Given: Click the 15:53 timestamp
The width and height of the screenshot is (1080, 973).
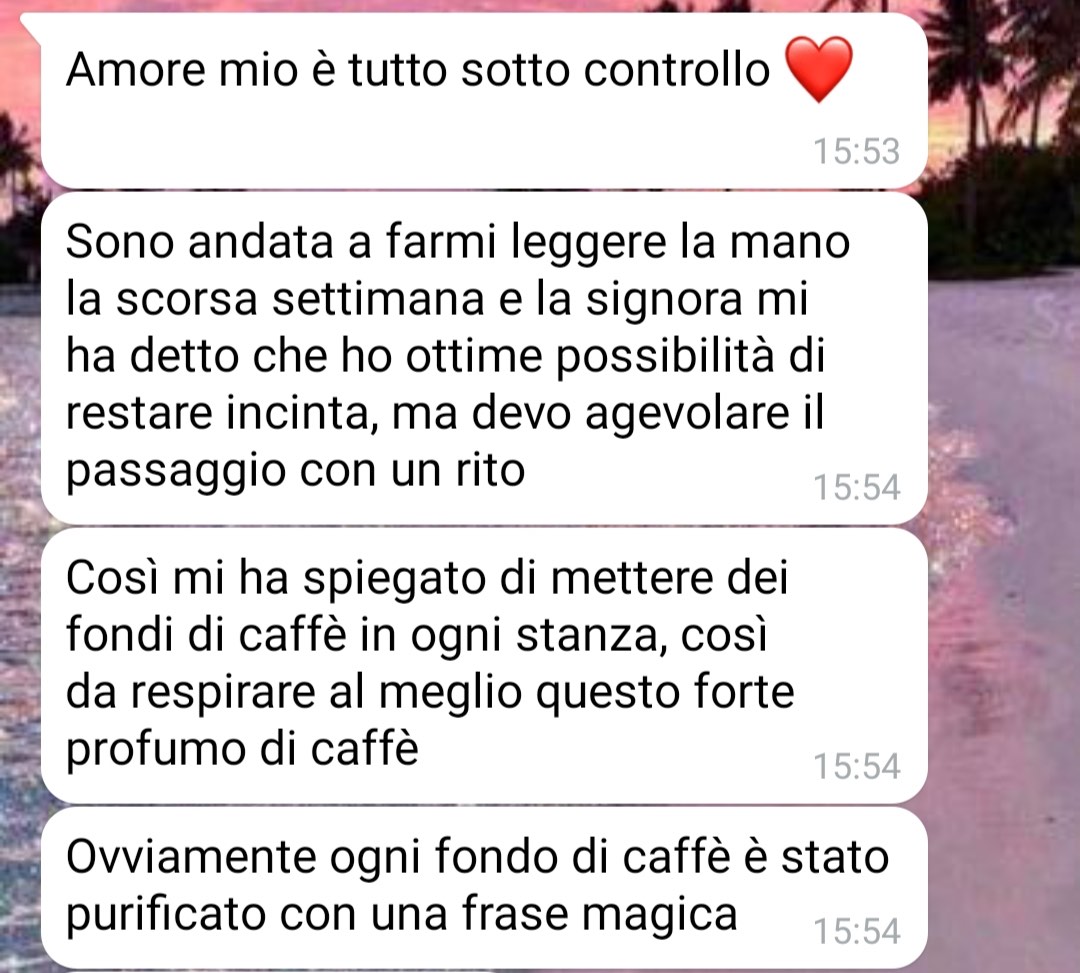Looking at the screenshot, I should click(856, 151).
